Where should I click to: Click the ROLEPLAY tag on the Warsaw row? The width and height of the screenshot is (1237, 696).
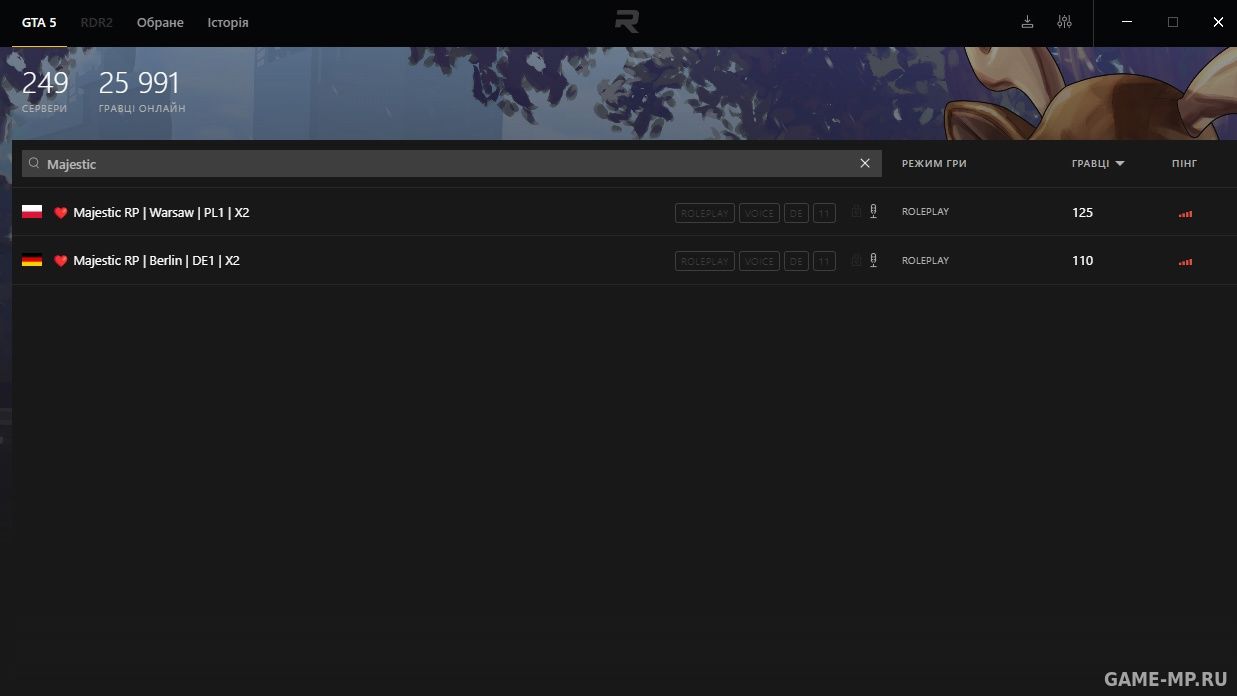[705, 213]
